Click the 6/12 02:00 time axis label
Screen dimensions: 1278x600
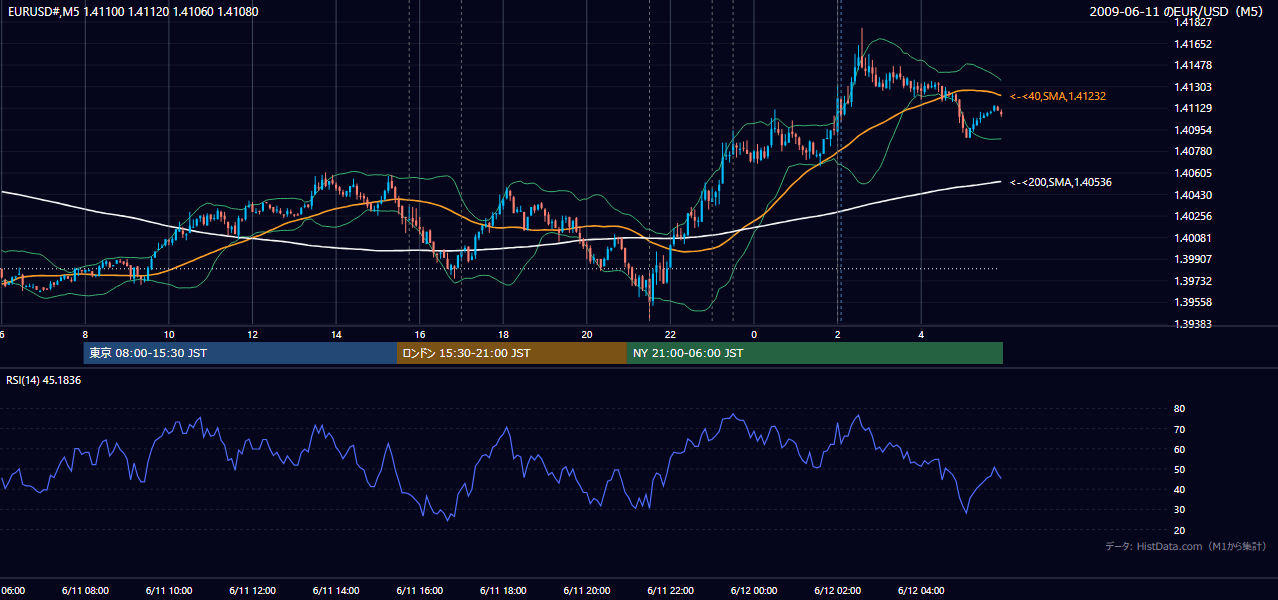pyautogui.click(x=838, y=590)
